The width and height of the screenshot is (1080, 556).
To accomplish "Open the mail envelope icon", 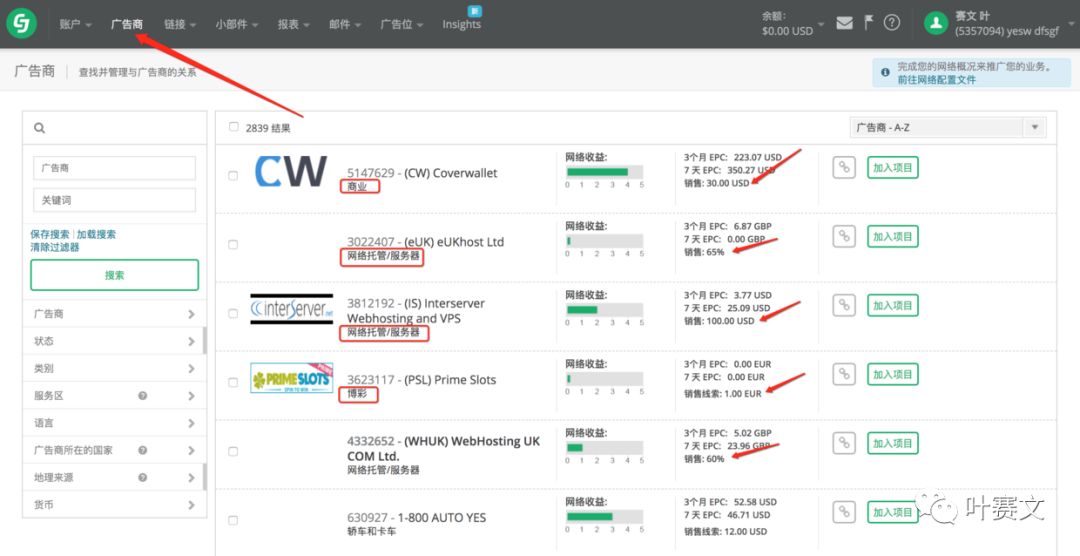I will pos(844,23).
